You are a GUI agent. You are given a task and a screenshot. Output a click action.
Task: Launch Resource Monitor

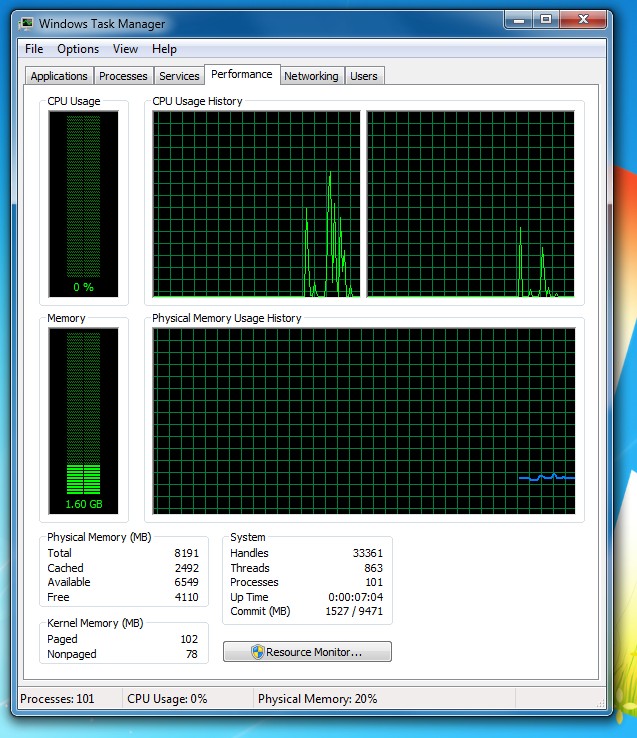point(308,652)
